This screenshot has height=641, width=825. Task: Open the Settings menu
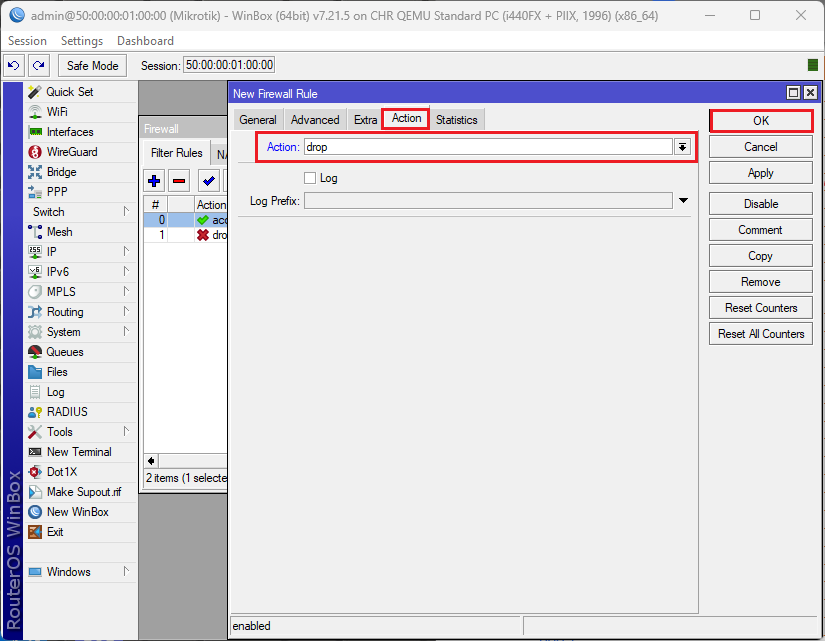click(x=82, y=41)
